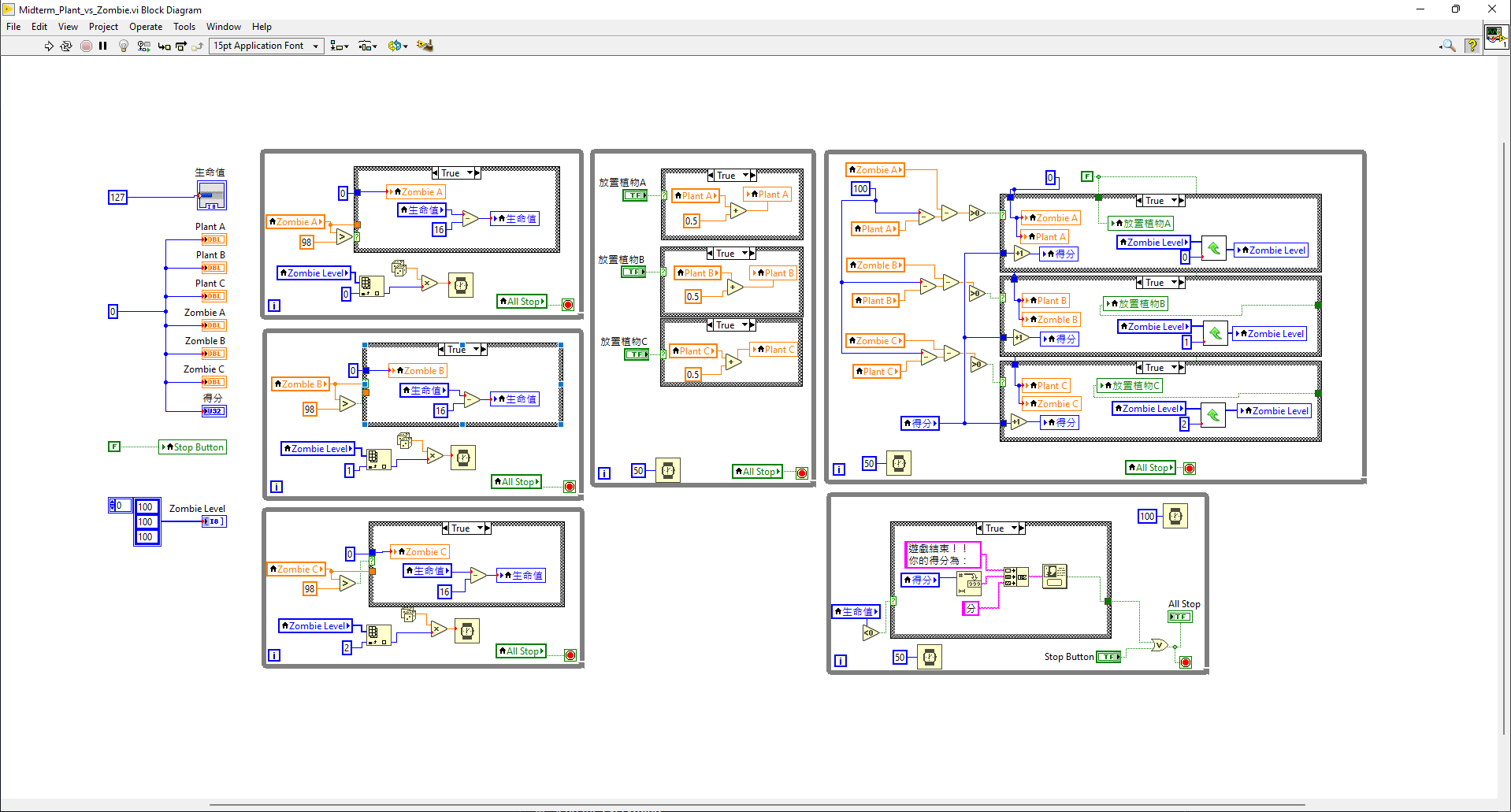Open the File menu
The width and height of the screenshot is (1511, 812).
(x=13, y=27)
